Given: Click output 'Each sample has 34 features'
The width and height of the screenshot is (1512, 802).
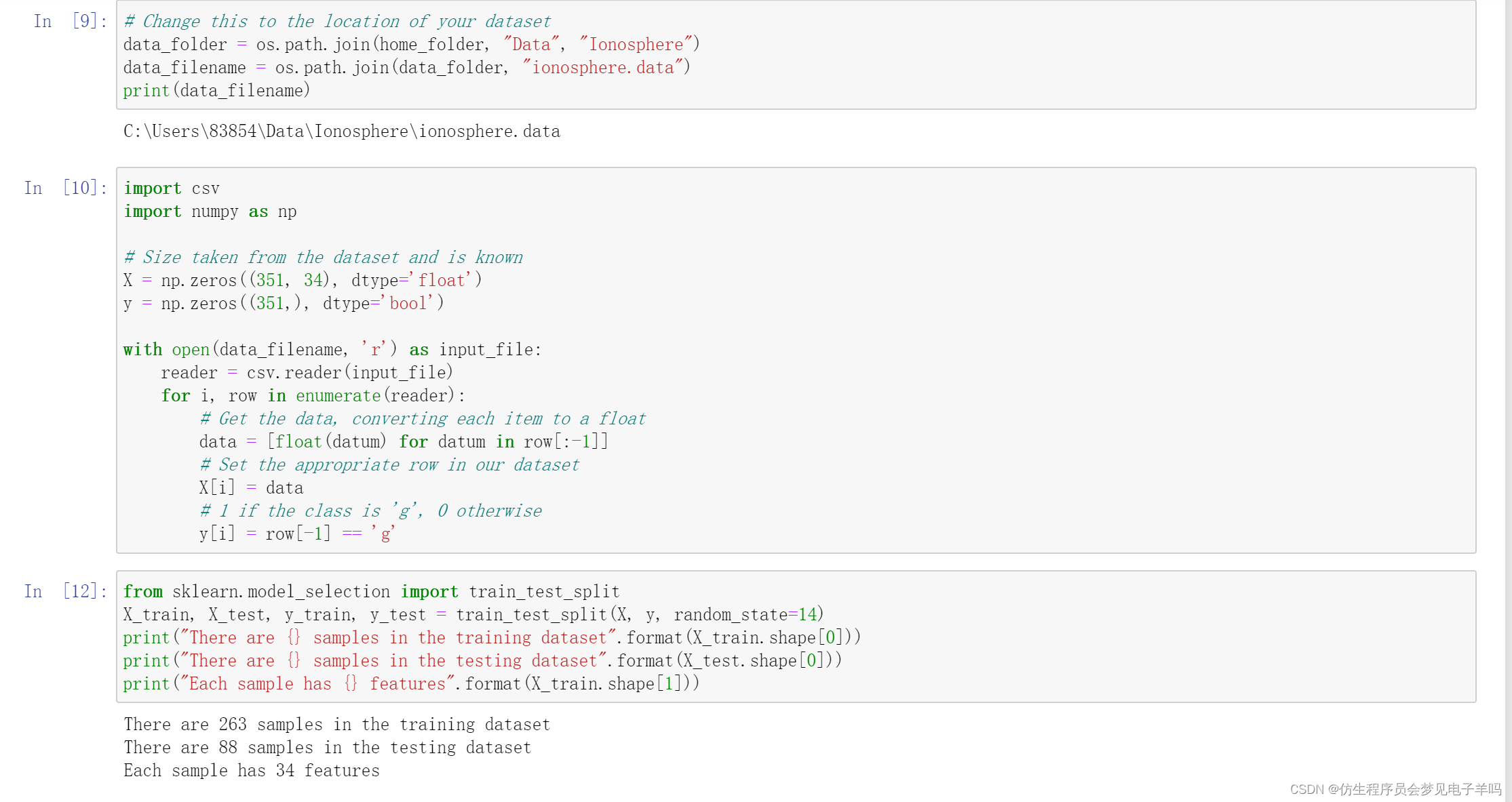Looking at the screenshot, I should click(x=252, y=770).
